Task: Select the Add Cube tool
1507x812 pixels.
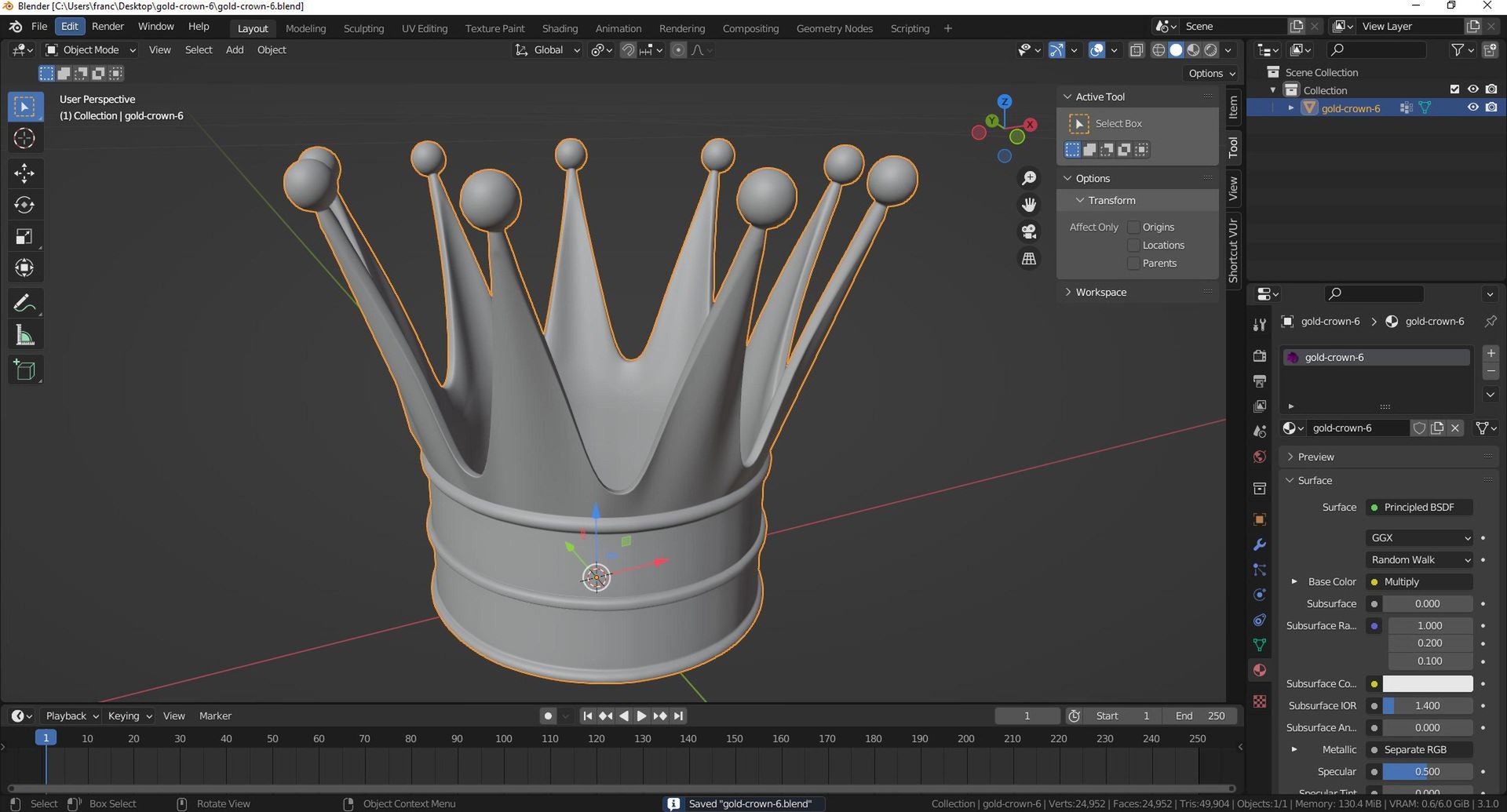Action: (24, 370)
